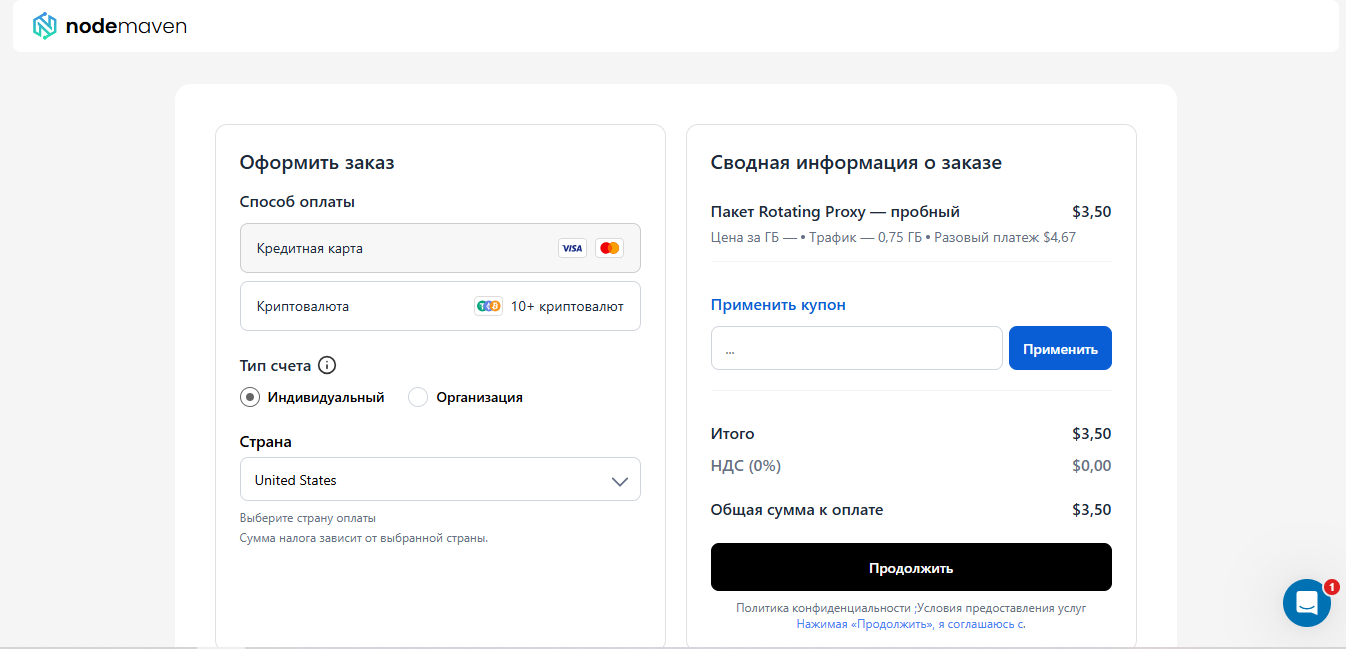Open the Применить купон link
Screen dimensions: 1346x649
[x=778, y=305]
